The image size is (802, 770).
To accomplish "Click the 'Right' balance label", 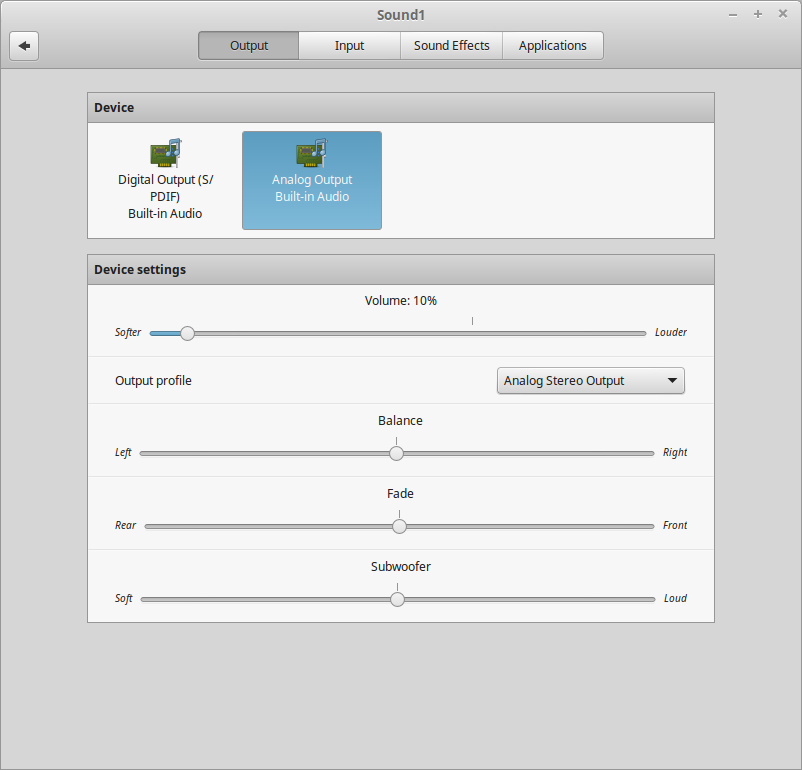I will pyautogui.click(x=675, y=452).
